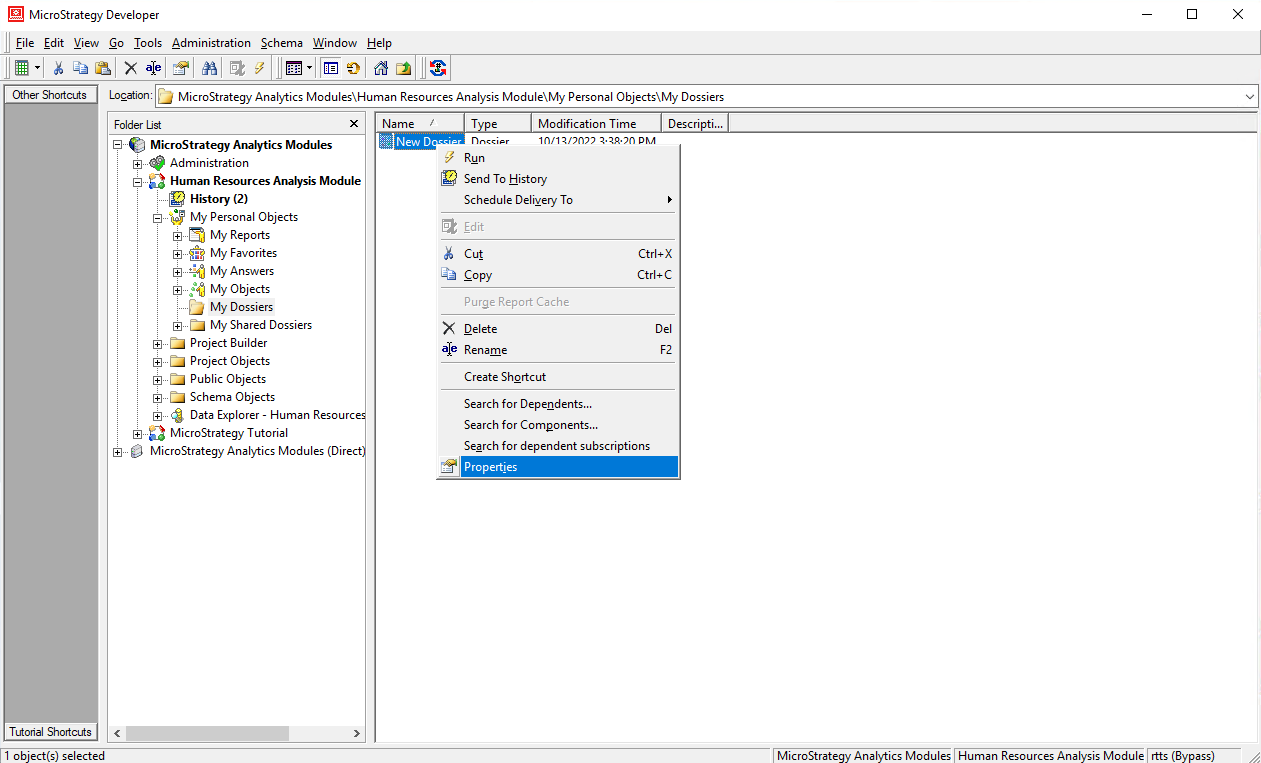The image size is (1261, 763).
Task: Click the Paste clipboard icon in the toolbar
Action: (x=102, y=68)
